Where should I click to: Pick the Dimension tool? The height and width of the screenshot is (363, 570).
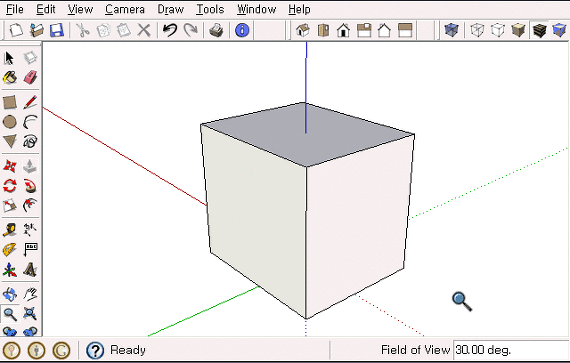[x=30, y=230]
